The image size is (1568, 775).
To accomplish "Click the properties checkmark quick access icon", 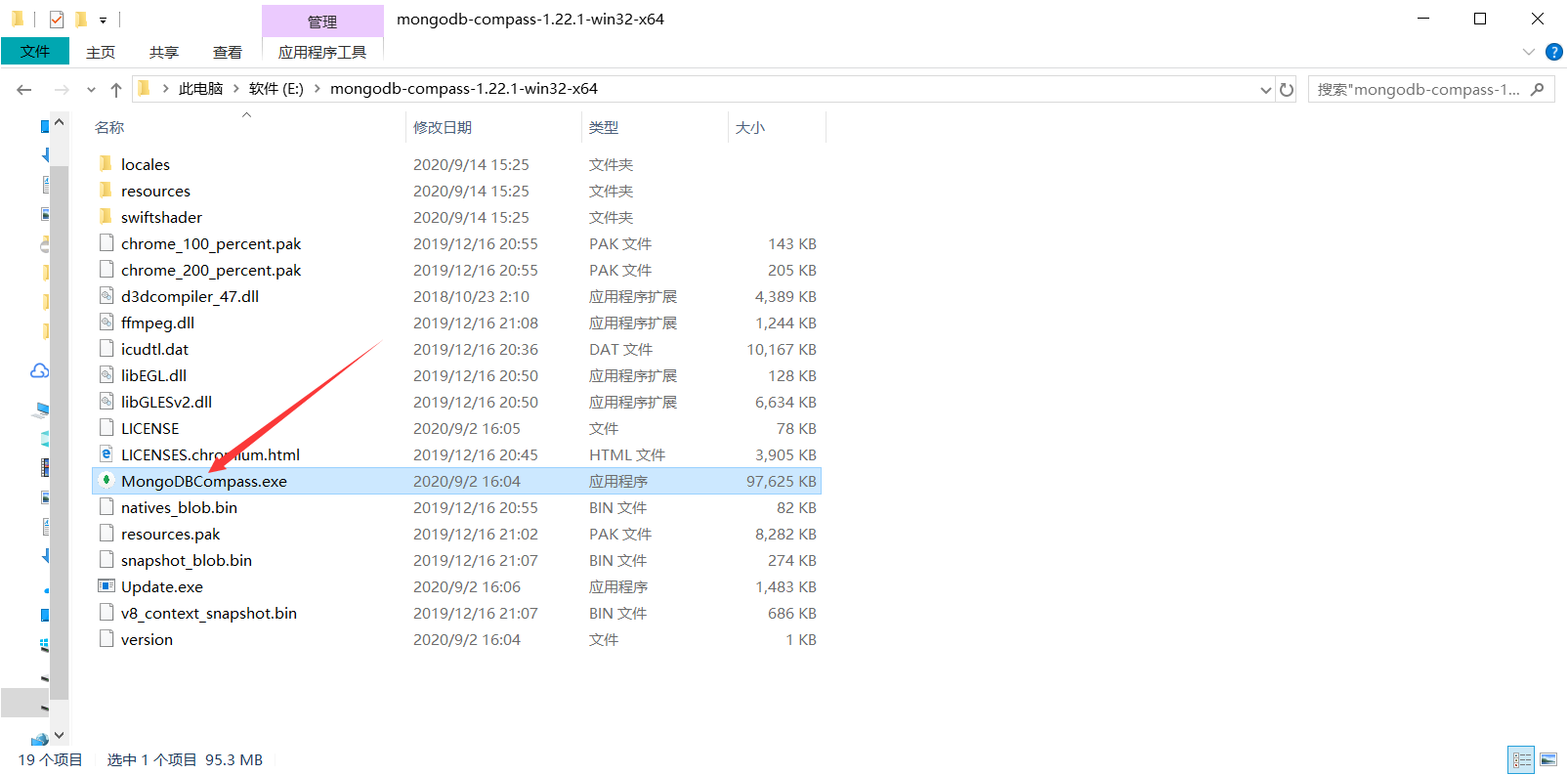I will [x=57, y=19].
